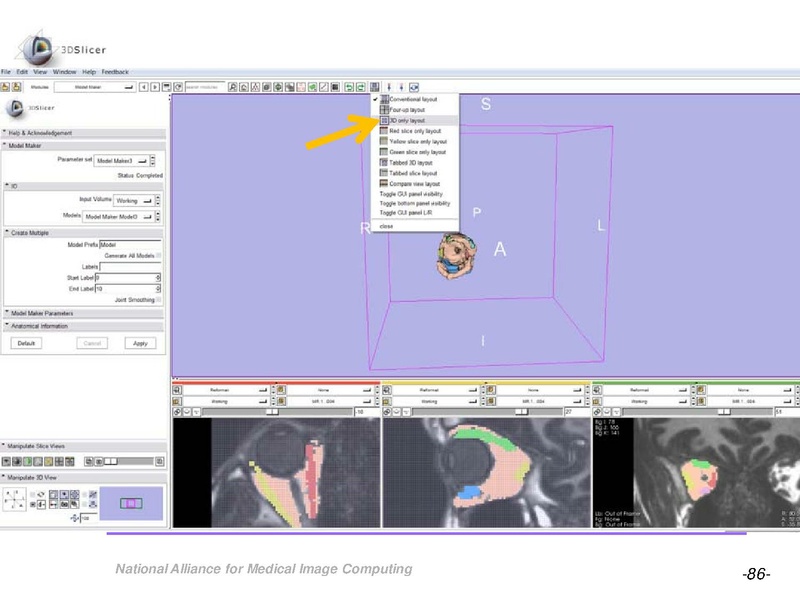The width and height of the screenshot is (800, 600).
Task: Open the Input Volume dropdown showing Working
Action: (x=134, y=201)
